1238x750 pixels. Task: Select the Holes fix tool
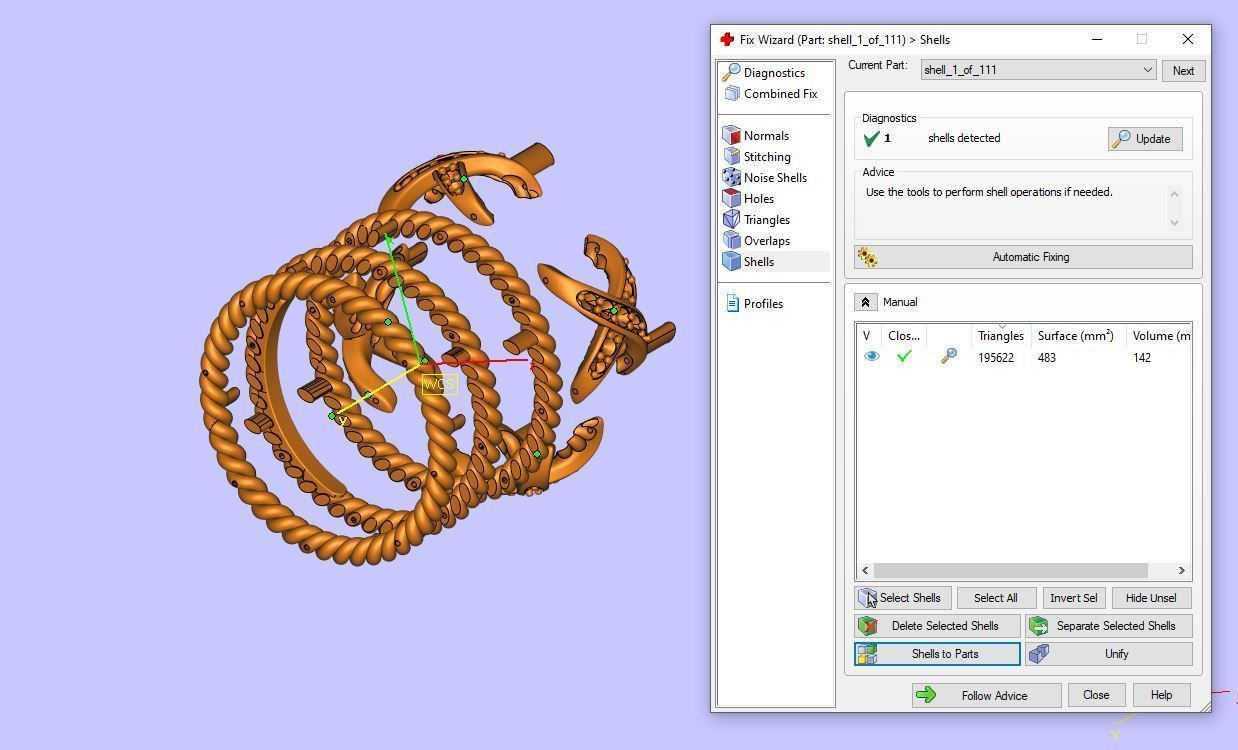tap(759, 198)
